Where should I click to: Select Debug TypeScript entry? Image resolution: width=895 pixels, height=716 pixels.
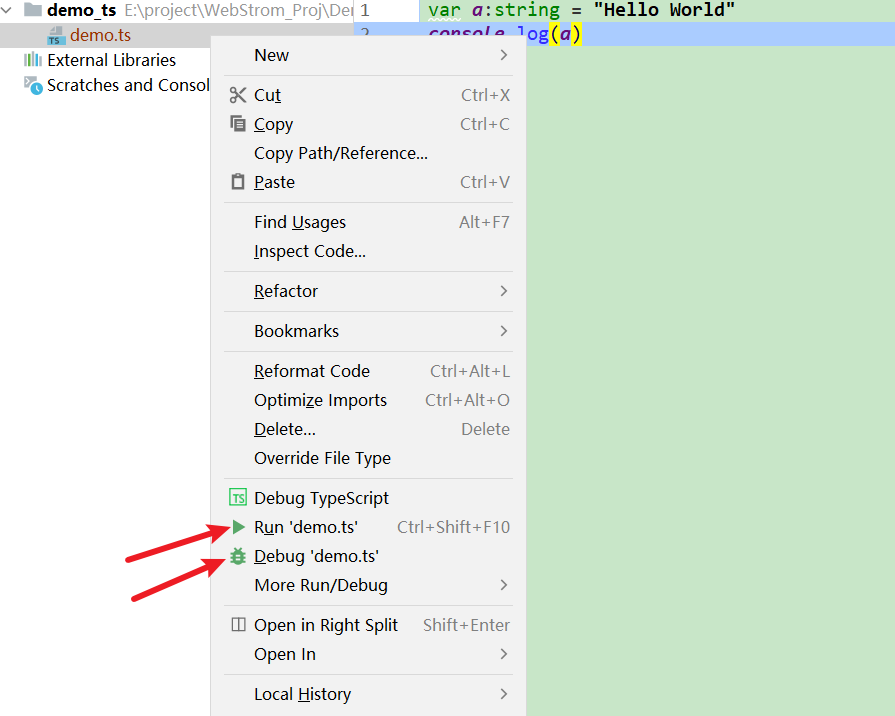click(x=368, y=498)
